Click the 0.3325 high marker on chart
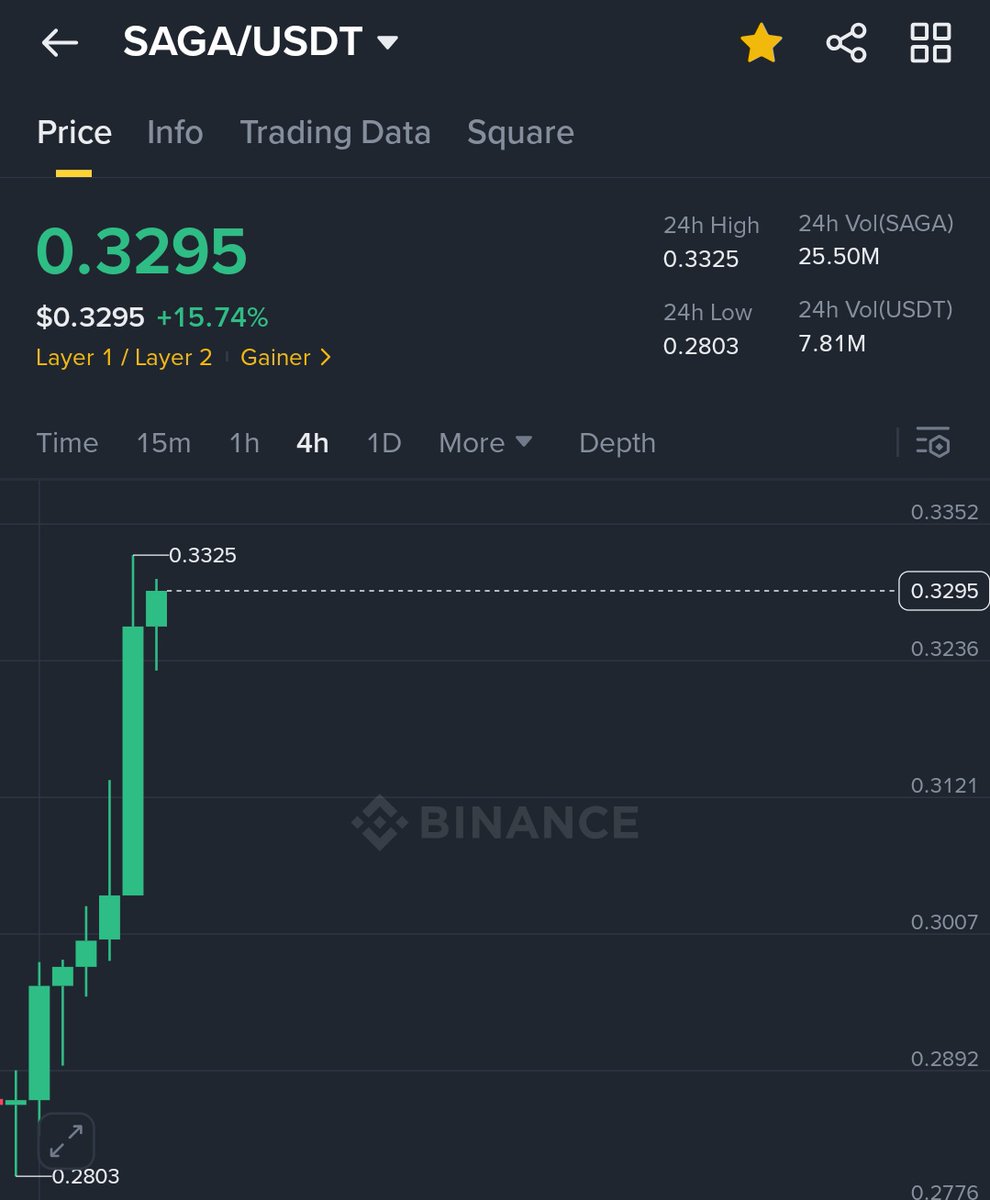 click(x=203, y=555)
